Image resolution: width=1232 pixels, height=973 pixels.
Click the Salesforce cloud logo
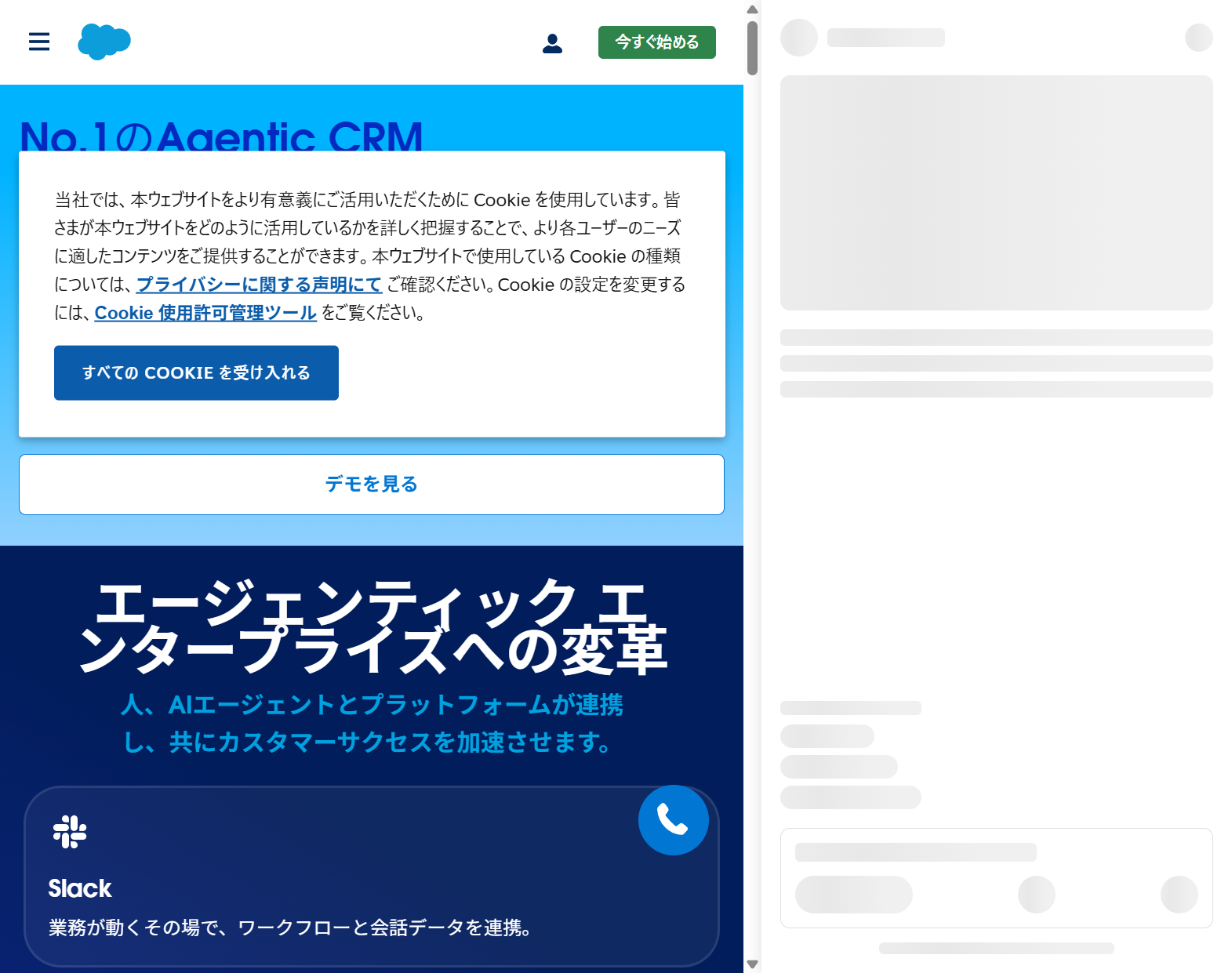point(104,42)
